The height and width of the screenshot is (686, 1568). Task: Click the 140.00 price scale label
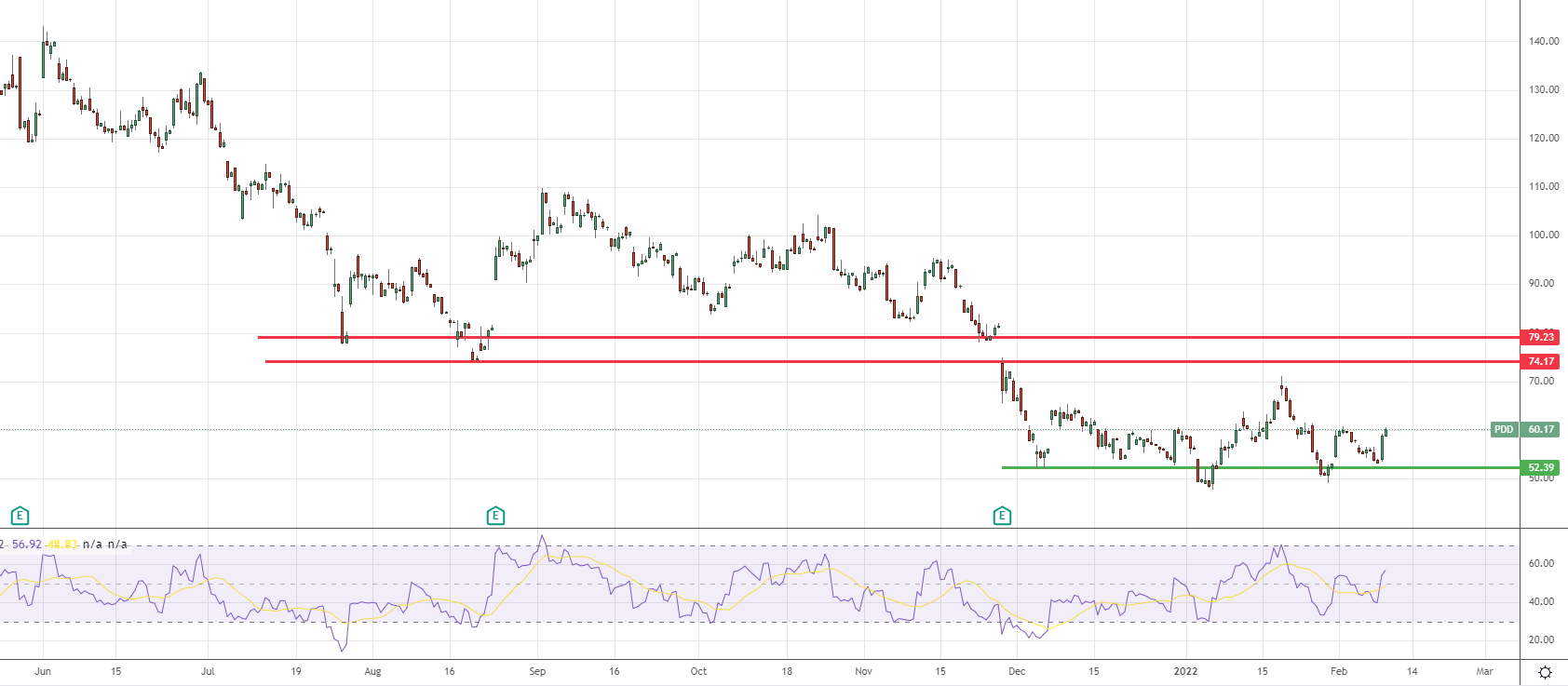1543,41
